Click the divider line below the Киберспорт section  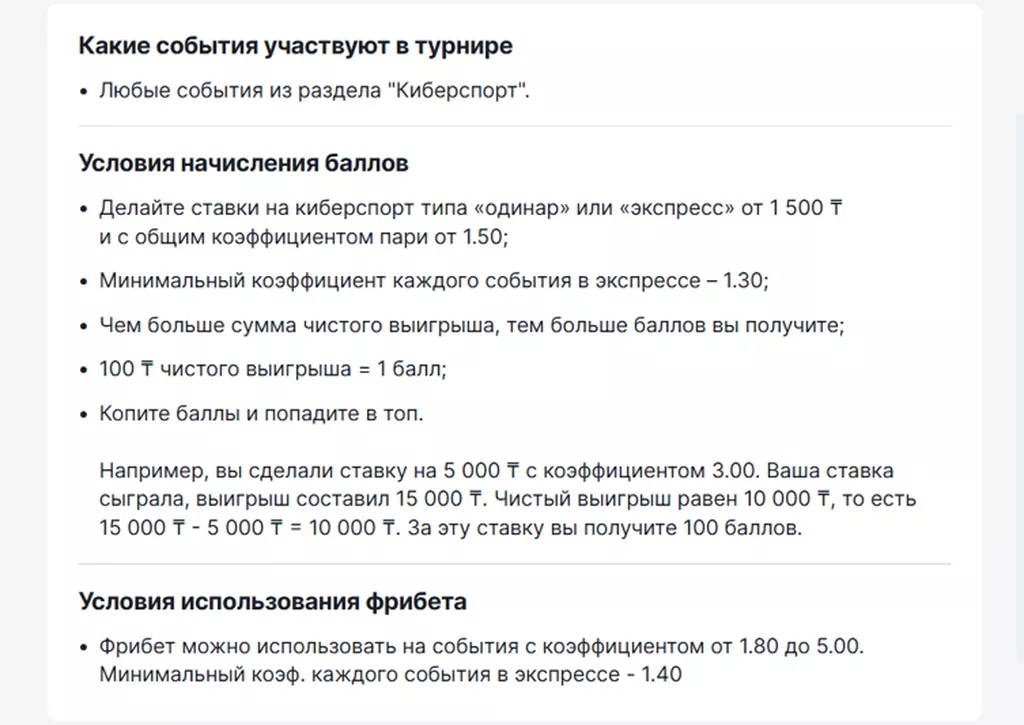[x=515, y=126]
